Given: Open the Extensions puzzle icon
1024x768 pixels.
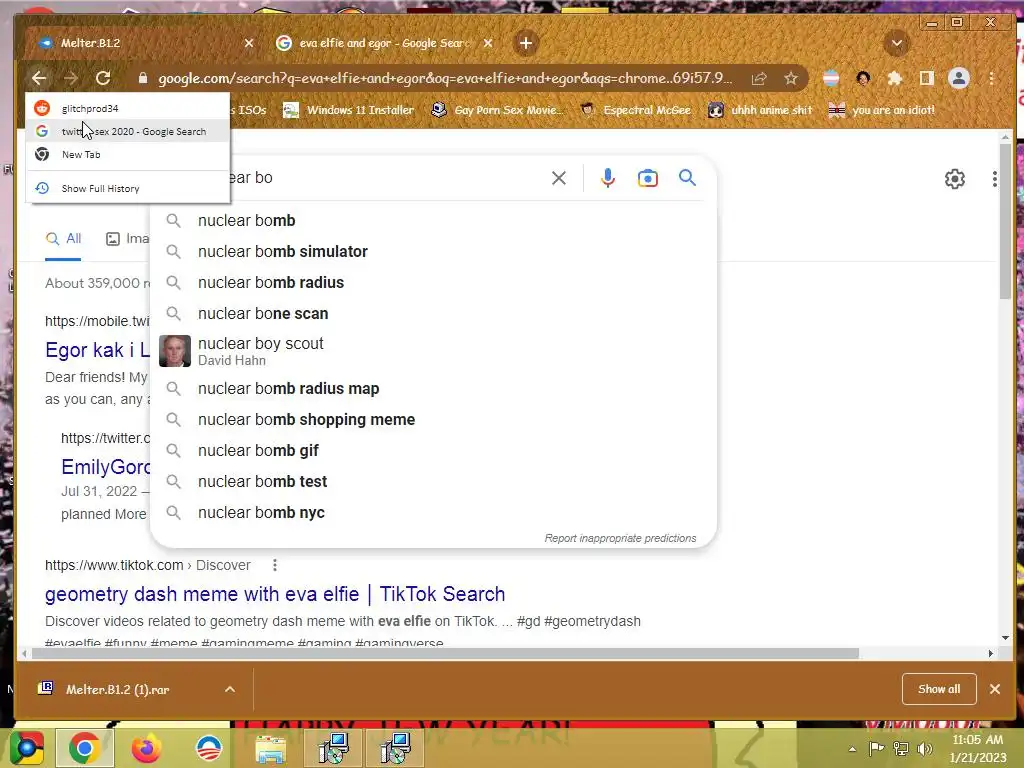Looking at the screenshot, I should [x=895, y=78].
